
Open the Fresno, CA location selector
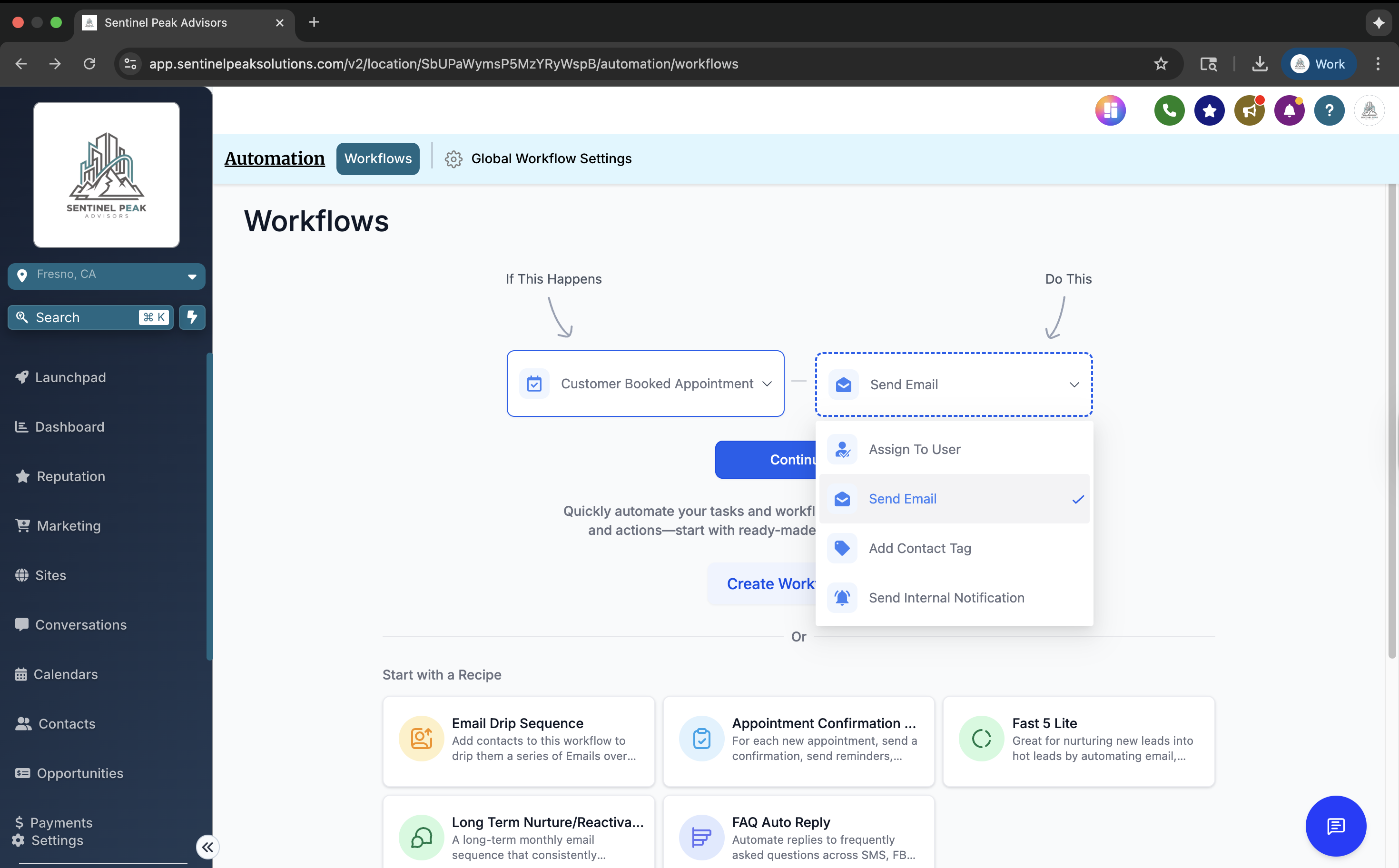point(106,276)
